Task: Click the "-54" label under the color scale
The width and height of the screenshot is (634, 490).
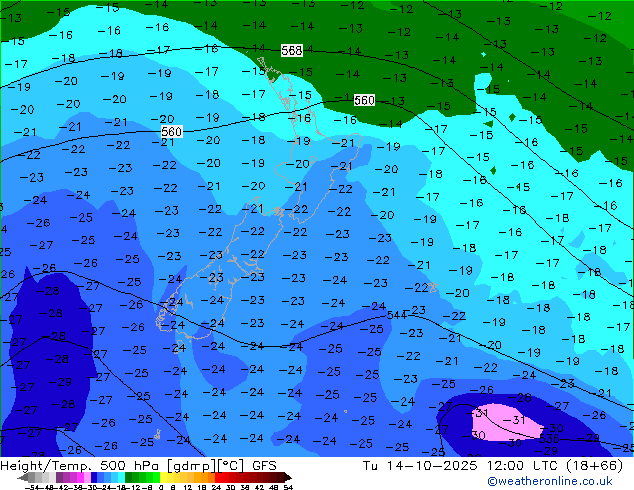Action: tap(31, 488)
